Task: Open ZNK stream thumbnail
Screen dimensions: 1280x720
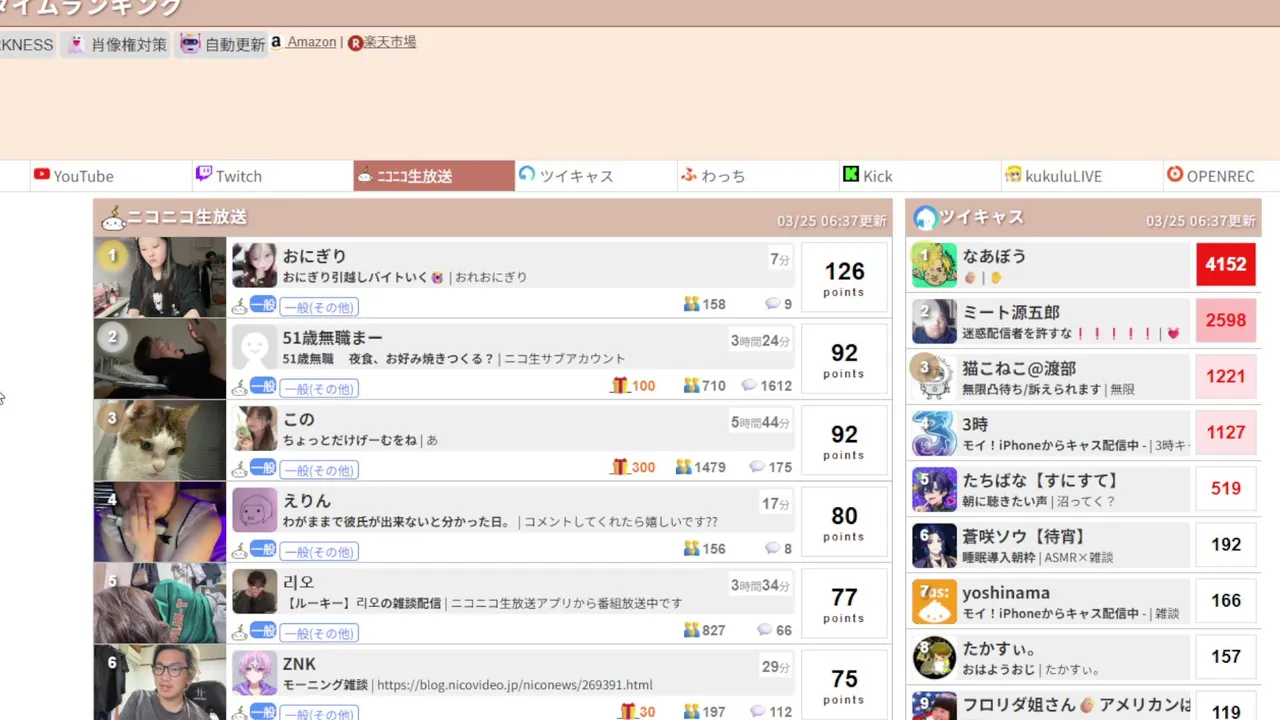Action: click(160, 683)
